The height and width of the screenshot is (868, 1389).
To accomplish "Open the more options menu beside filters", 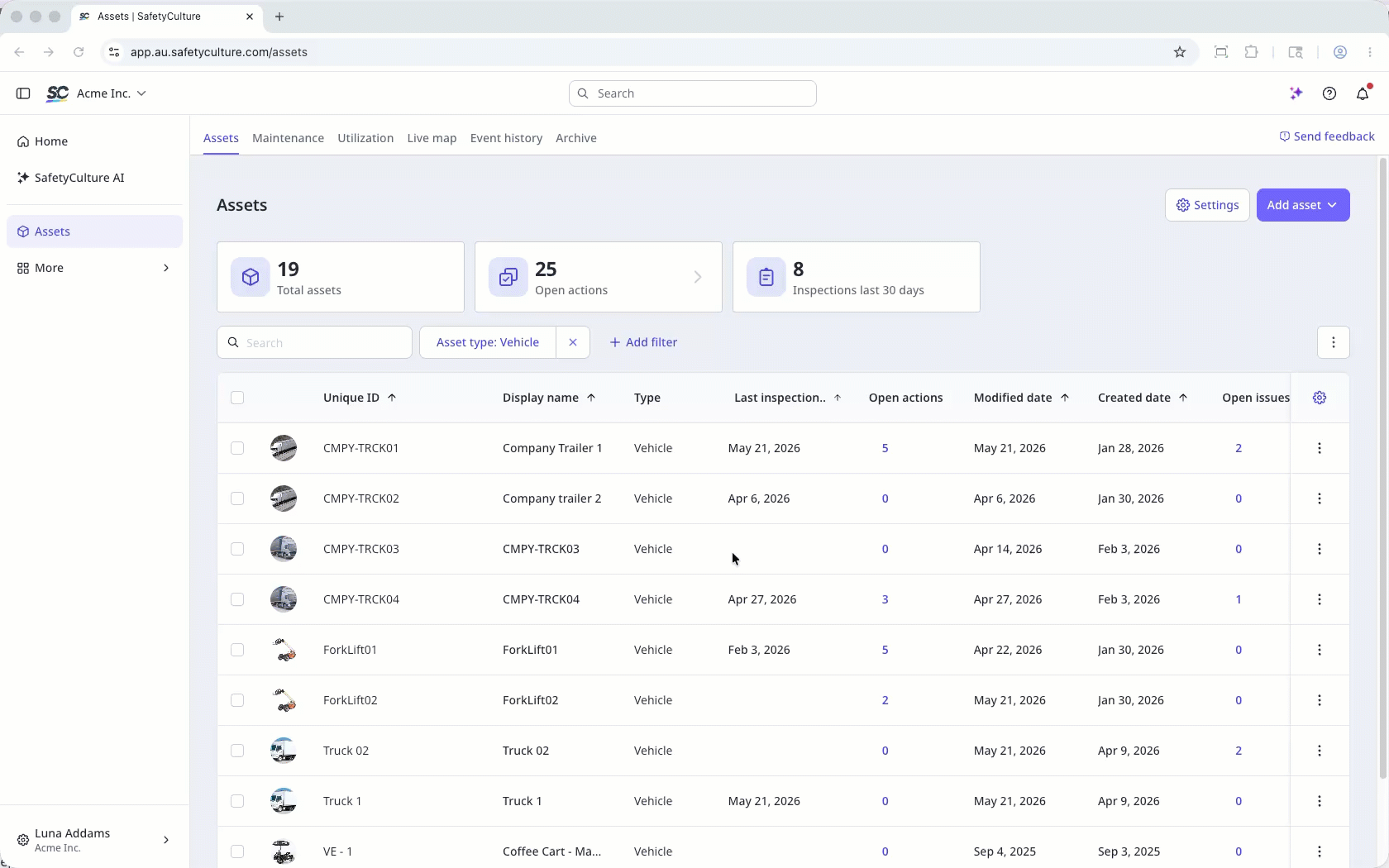I will click(x=1334, y=342).
